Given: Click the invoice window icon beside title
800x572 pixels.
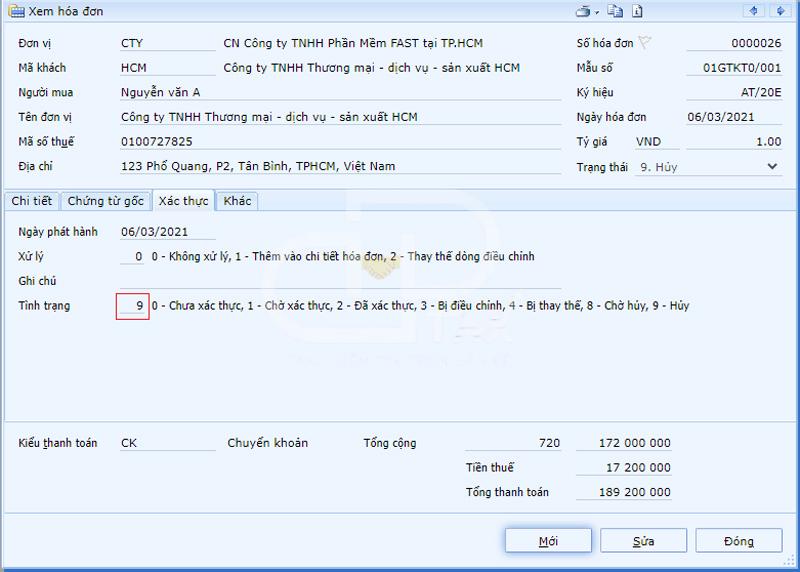Looking at the screenshot, I should point(16,11).
